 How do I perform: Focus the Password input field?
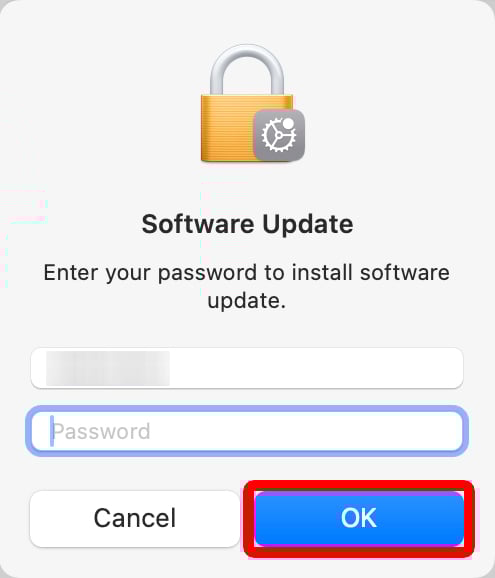coord(247,431)
